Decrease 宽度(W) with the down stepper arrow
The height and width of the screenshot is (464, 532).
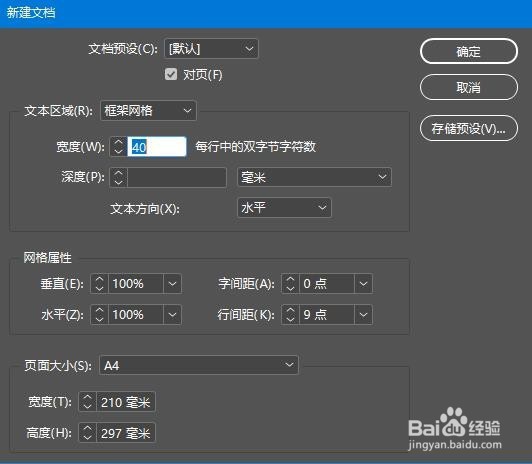(x=118, y=152)
